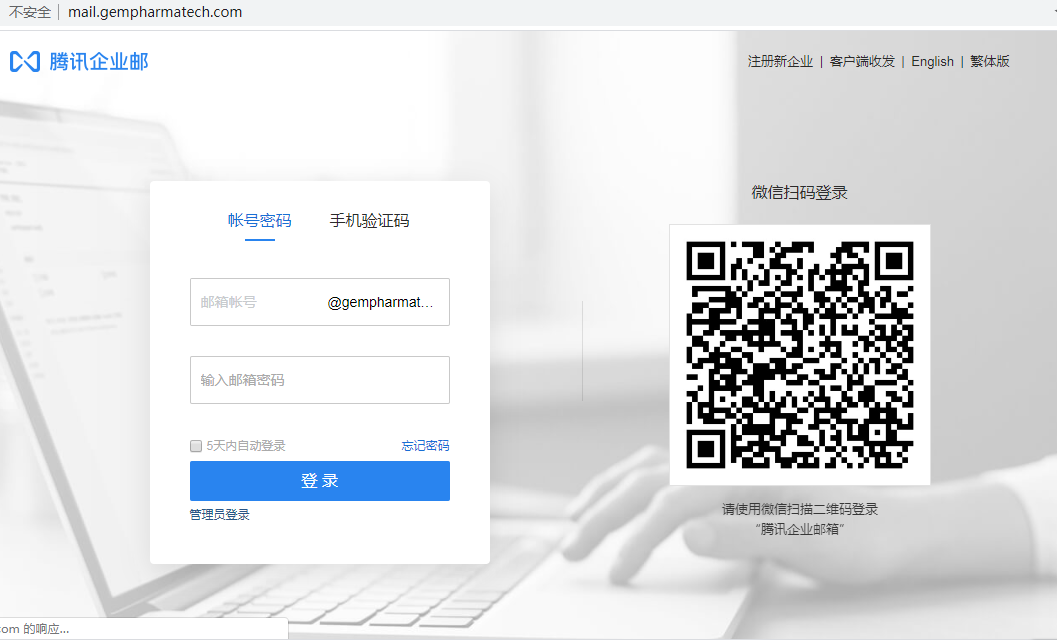
Task: Click the 微信扫码登录 heading area
Action: 799,192
